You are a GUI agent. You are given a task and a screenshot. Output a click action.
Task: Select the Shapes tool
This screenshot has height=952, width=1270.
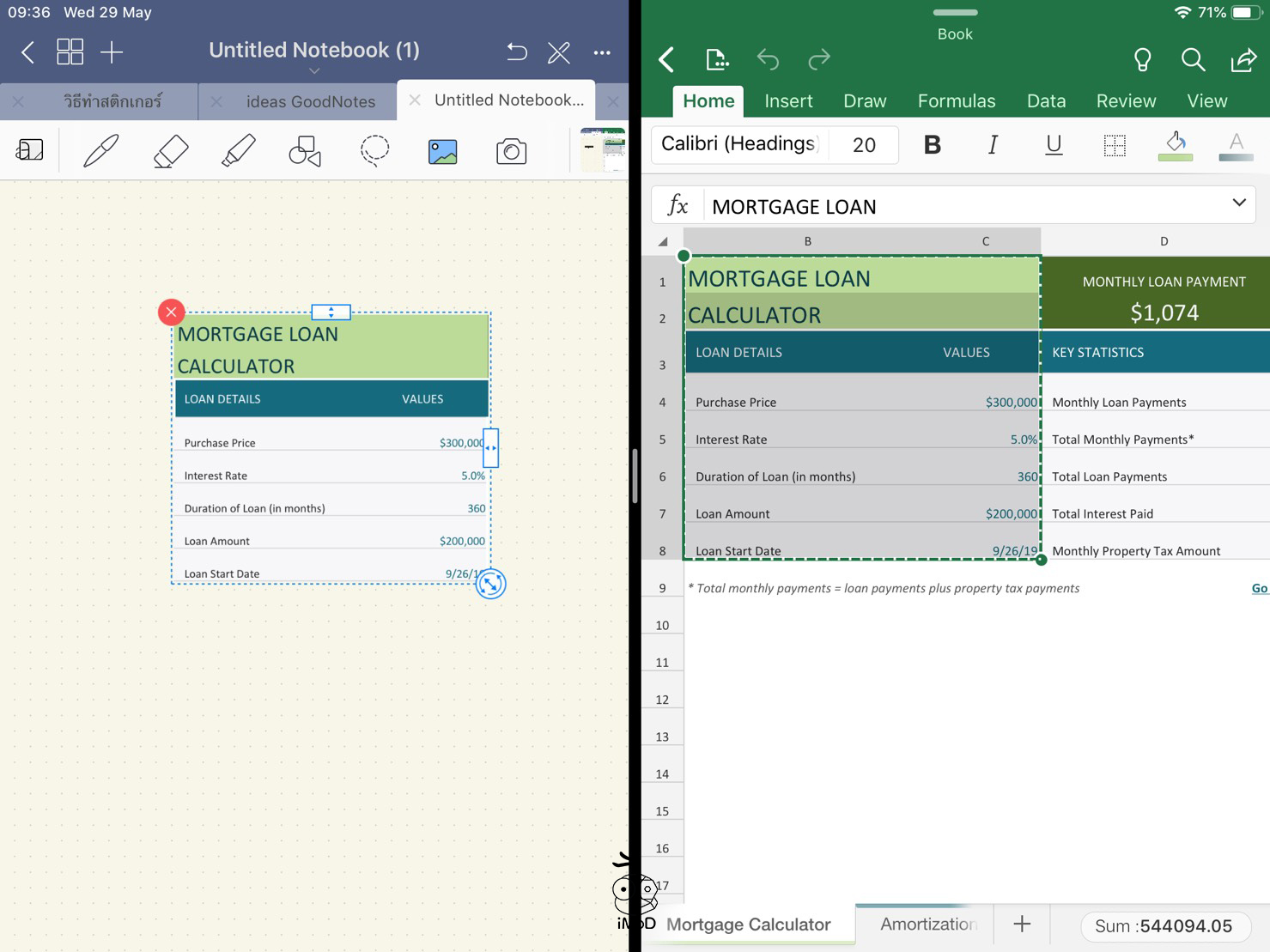(305, 151)
